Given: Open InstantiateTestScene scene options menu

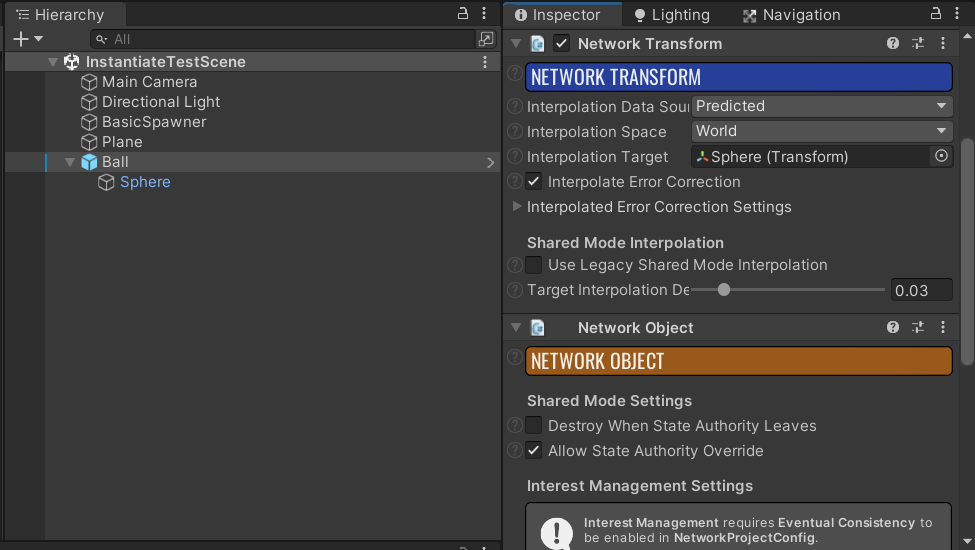Looking at the screenshot, I should pyautogui.click(x=485, y=62).
